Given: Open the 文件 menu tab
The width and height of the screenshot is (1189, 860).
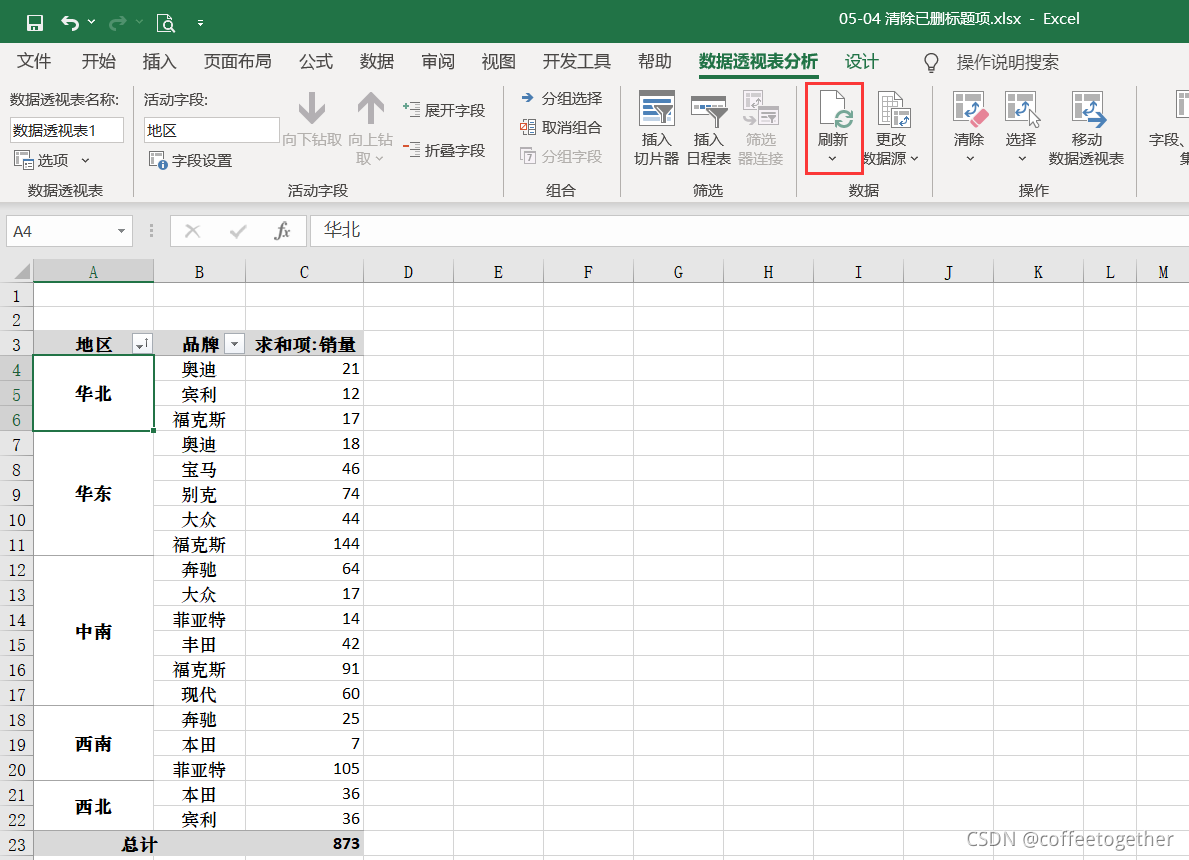Looking at the screenshot, I should tap(34, 62).
